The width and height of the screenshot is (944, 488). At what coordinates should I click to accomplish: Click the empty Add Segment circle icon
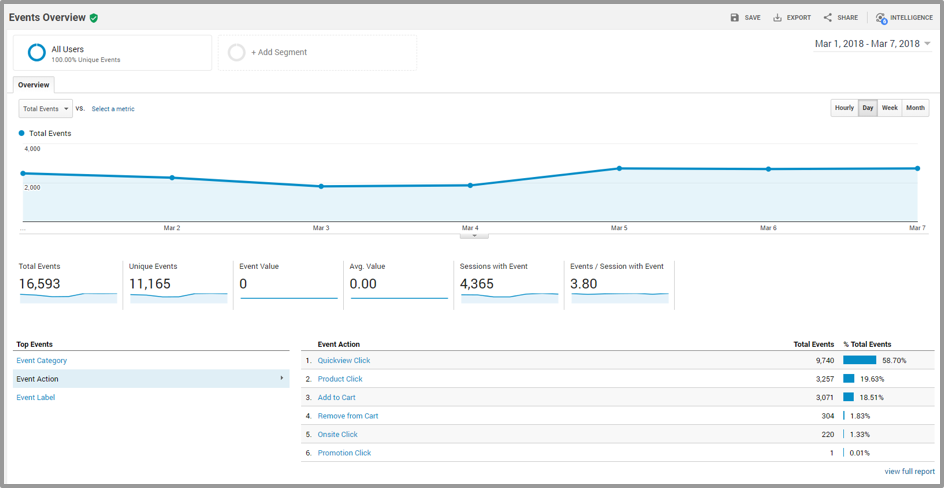(237, 52)
